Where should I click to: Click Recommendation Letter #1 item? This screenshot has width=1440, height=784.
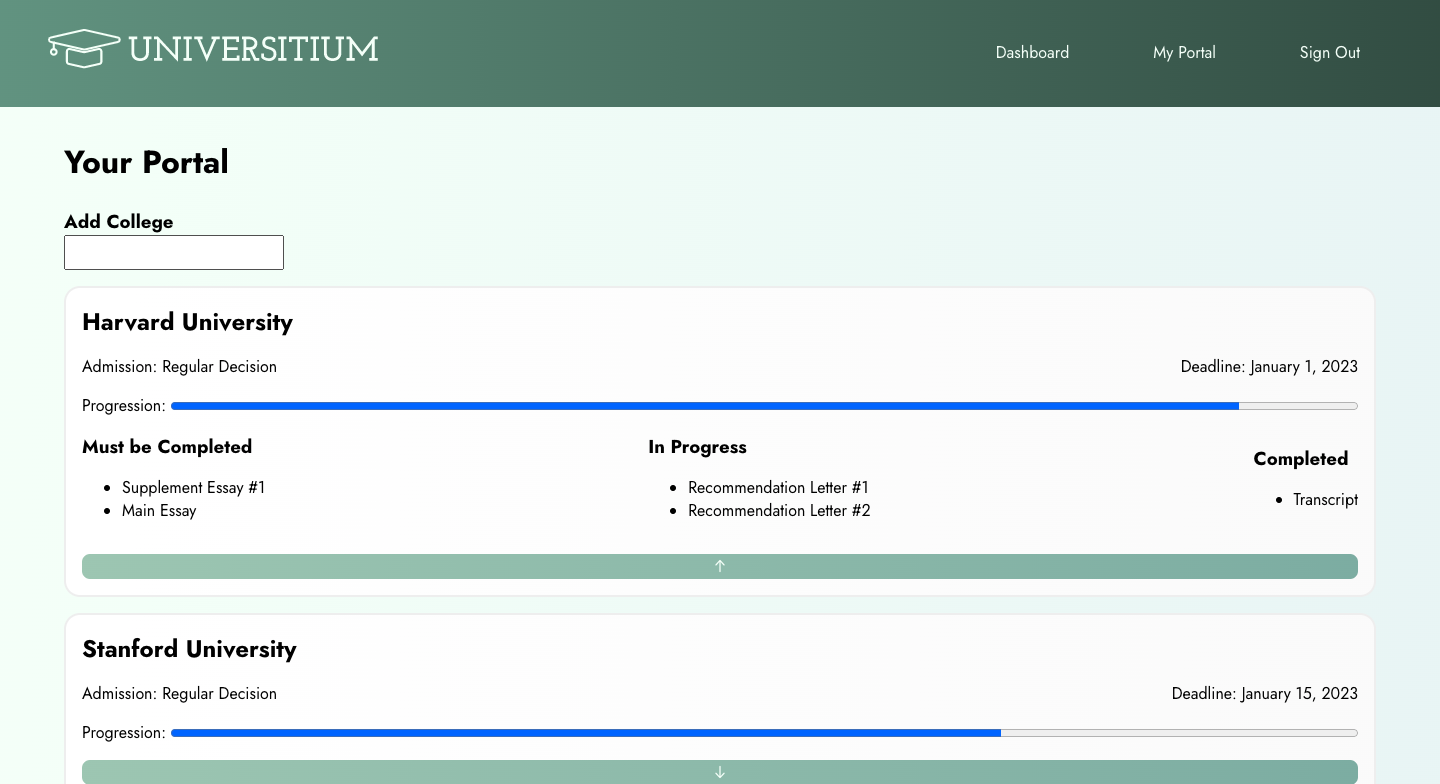[779, 488]
